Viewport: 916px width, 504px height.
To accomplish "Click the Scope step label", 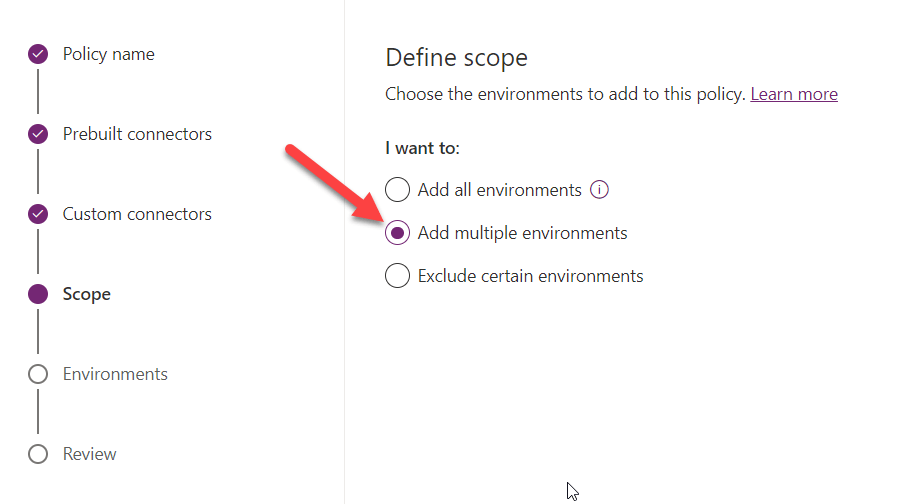I will [x=86, y=294].
